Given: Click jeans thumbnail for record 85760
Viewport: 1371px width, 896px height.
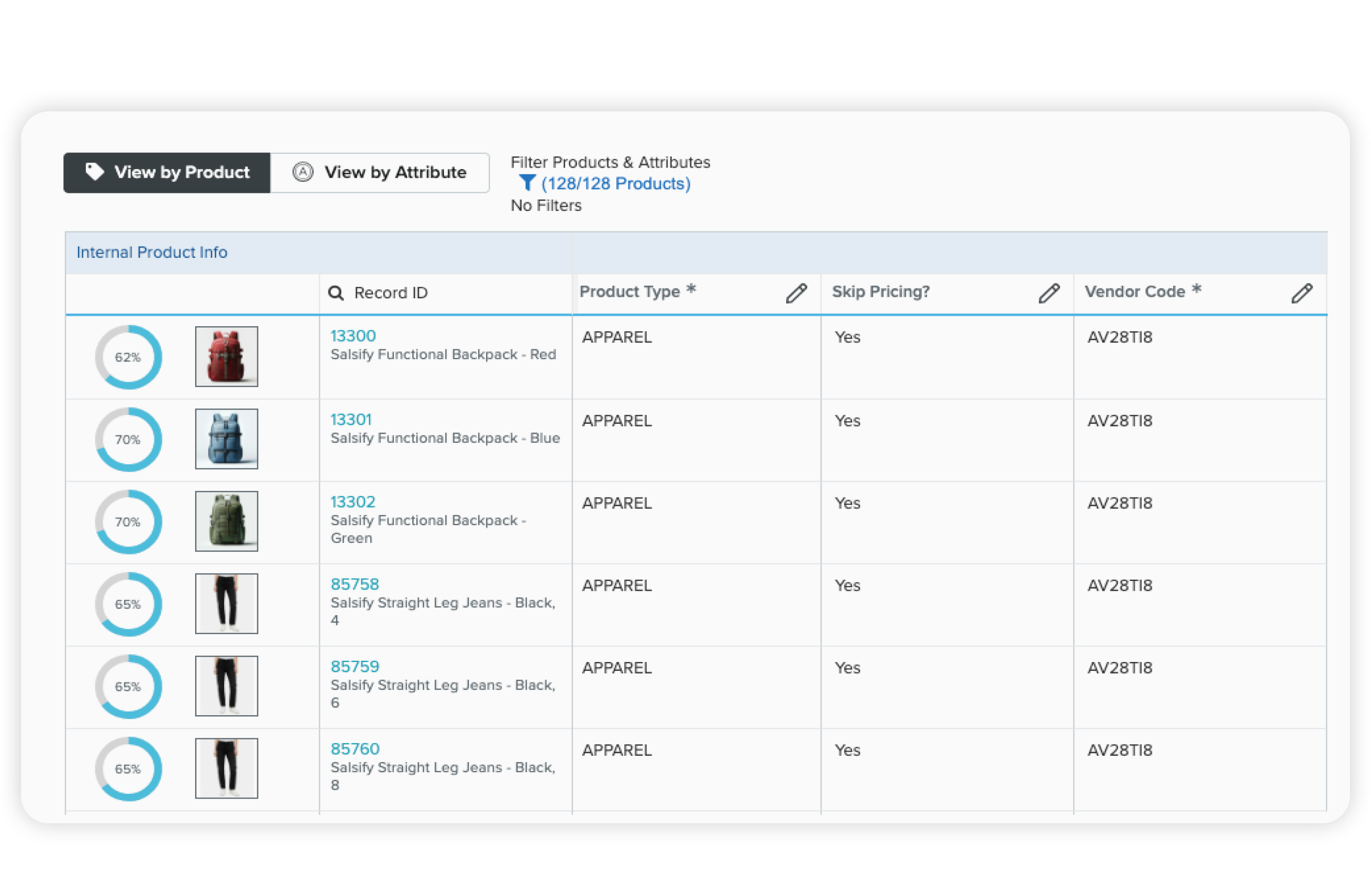Looking at the screenshot, I should (226, 768).
